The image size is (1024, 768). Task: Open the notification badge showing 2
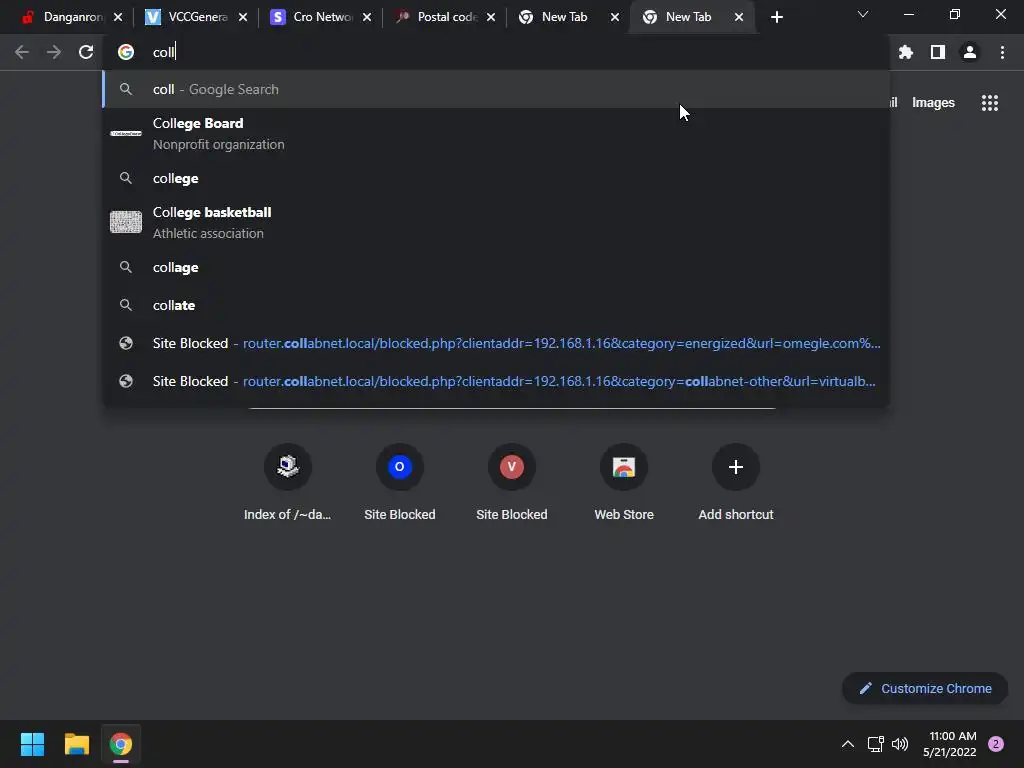(x=996, y=744)
